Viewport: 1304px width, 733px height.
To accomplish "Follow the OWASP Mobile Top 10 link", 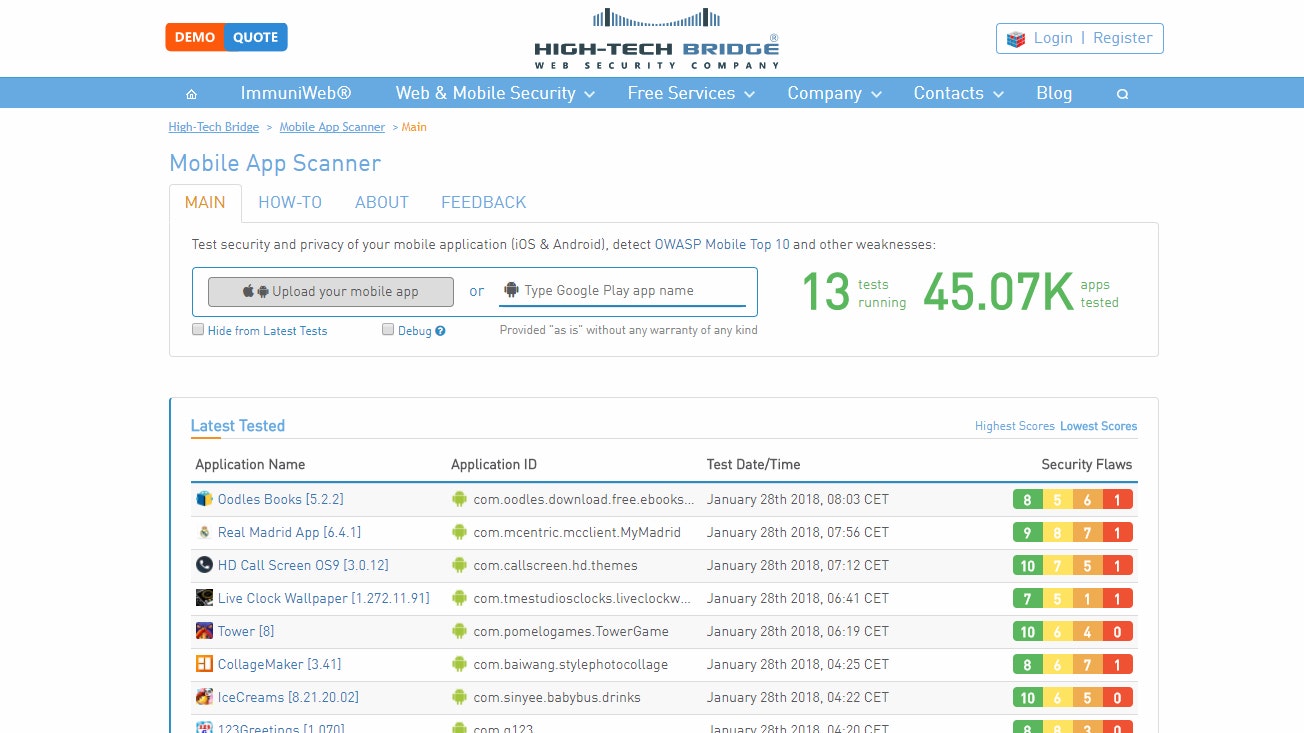I will tap(722, 244).
